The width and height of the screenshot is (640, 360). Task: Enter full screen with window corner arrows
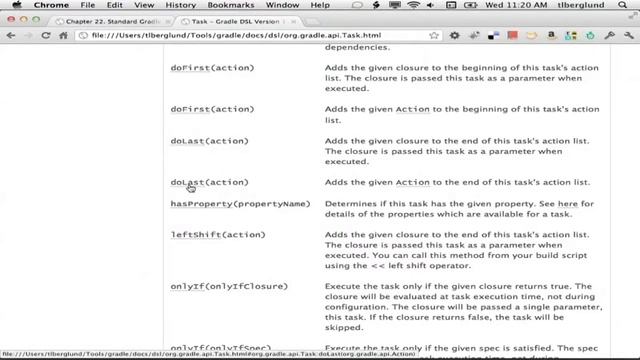tap(633, 16)
